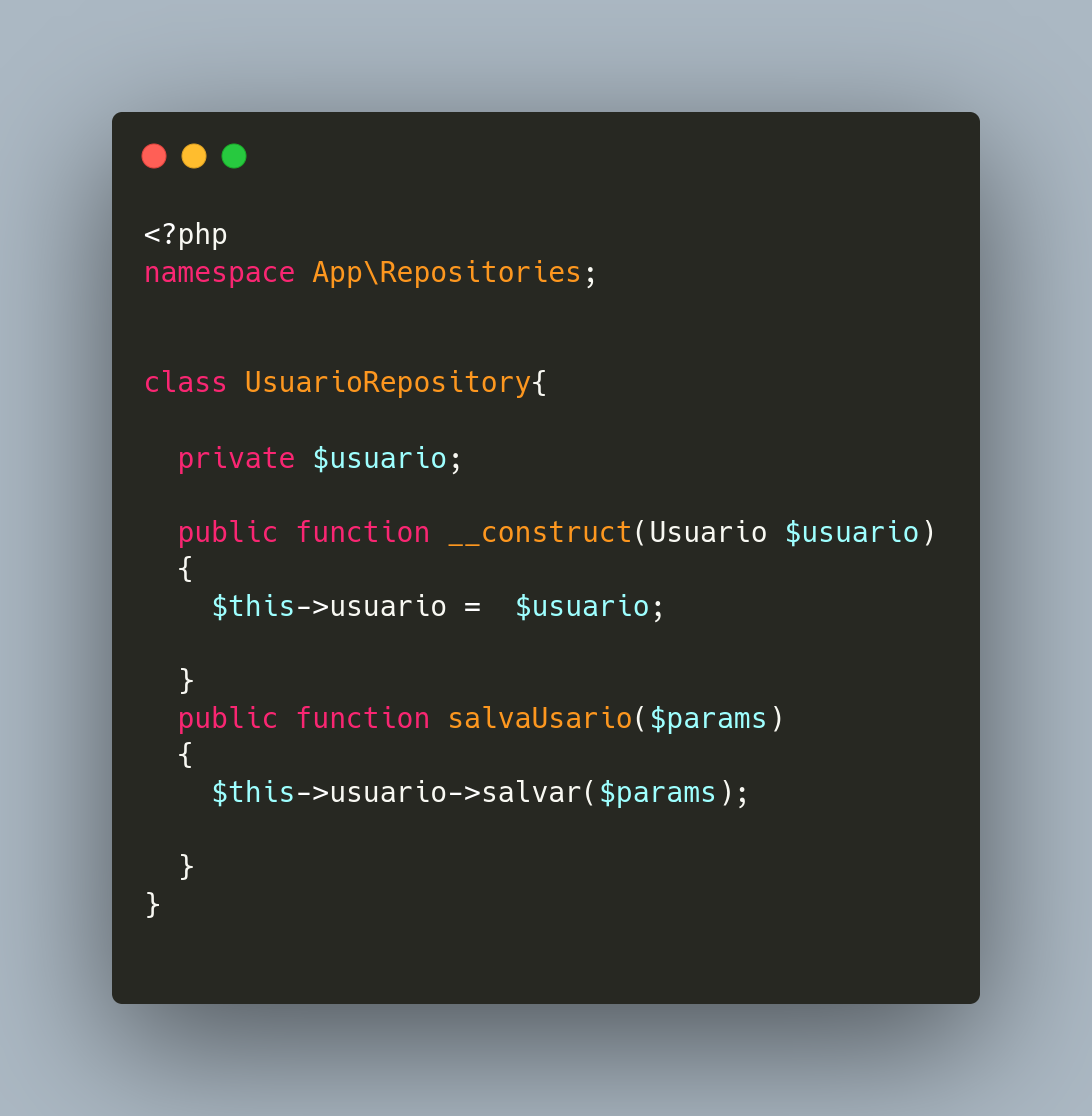Image resolution: width=1092 pixels, height=1116 pixels.
Task: Click the $usuario value after equals sign
Action: click(582, 606)
